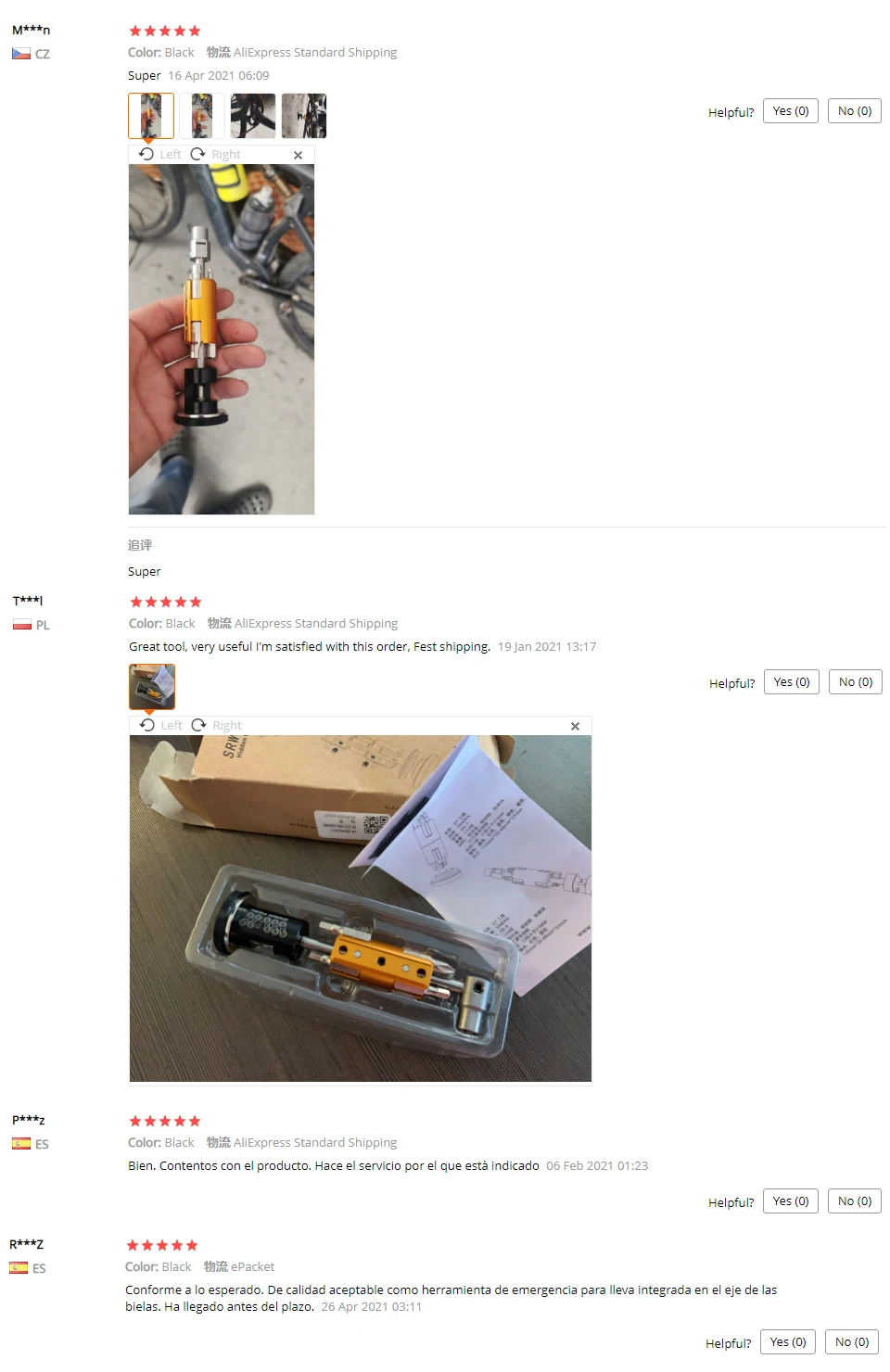Rotate T***l's review photo left
Screen dimensions: 890x1372
161,725
